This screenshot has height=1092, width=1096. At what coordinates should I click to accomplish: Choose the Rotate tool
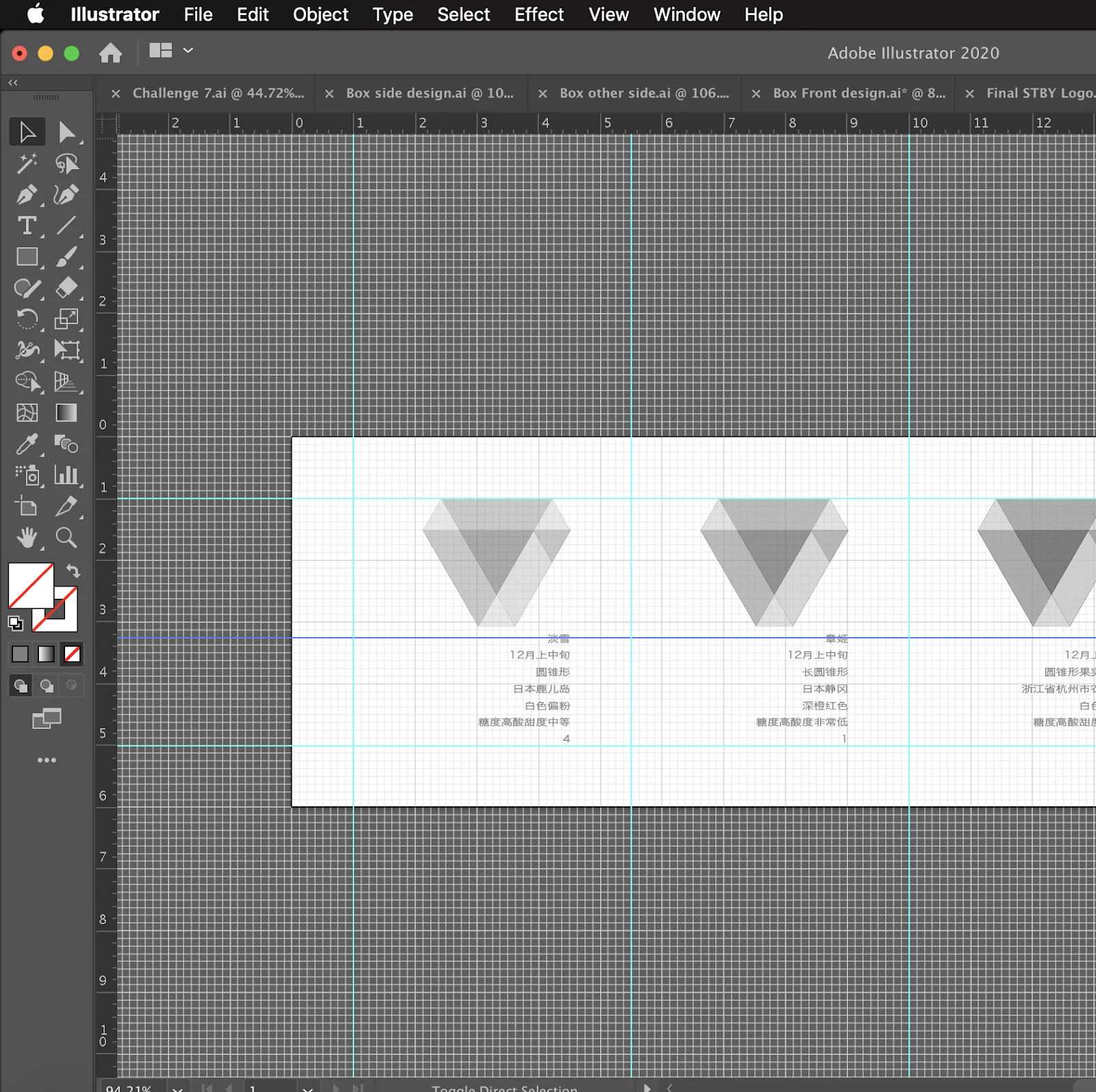pos(27,319)
